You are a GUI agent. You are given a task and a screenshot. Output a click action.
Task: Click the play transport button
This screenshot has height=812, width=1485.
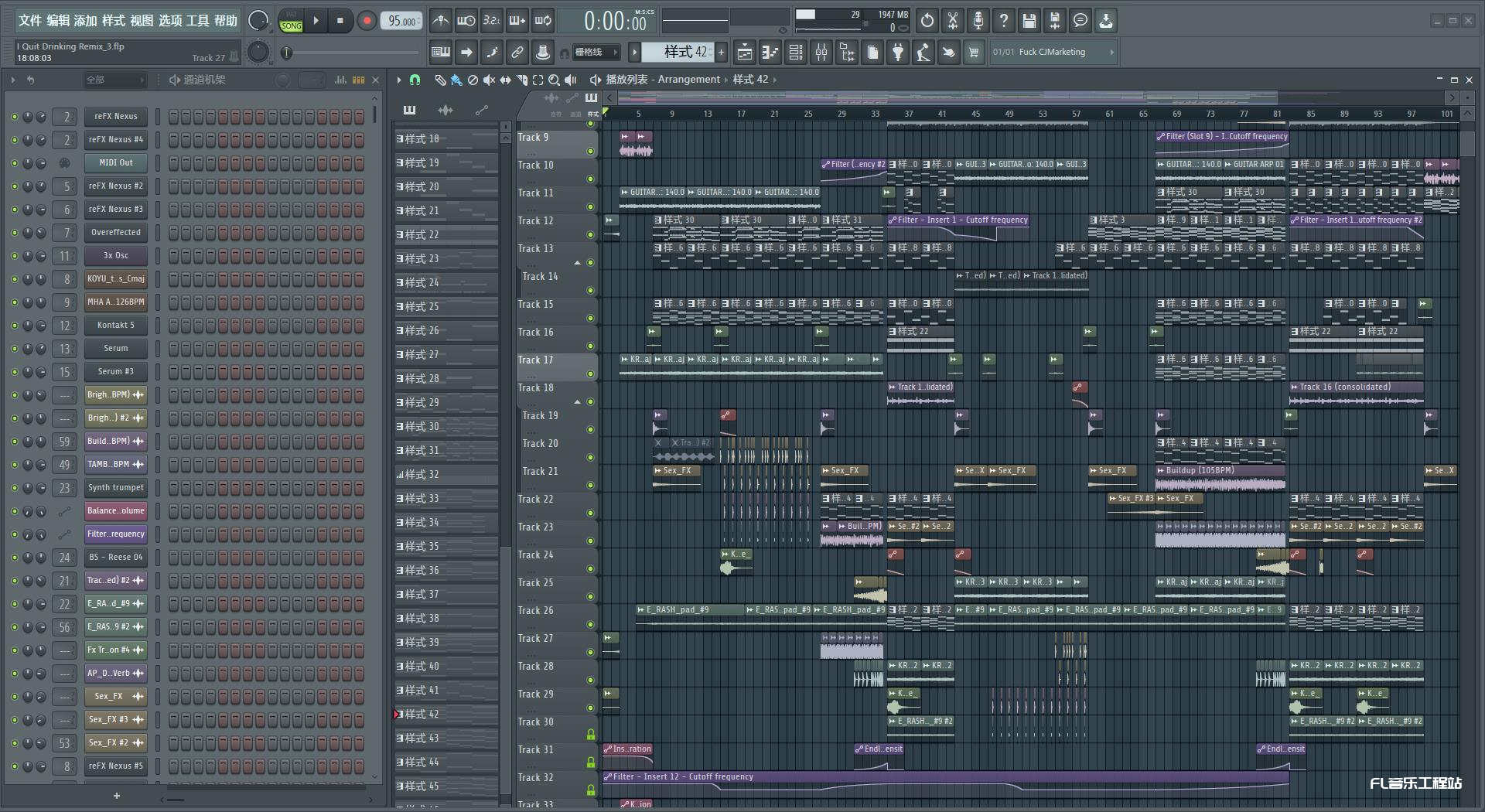pos(316,21)
